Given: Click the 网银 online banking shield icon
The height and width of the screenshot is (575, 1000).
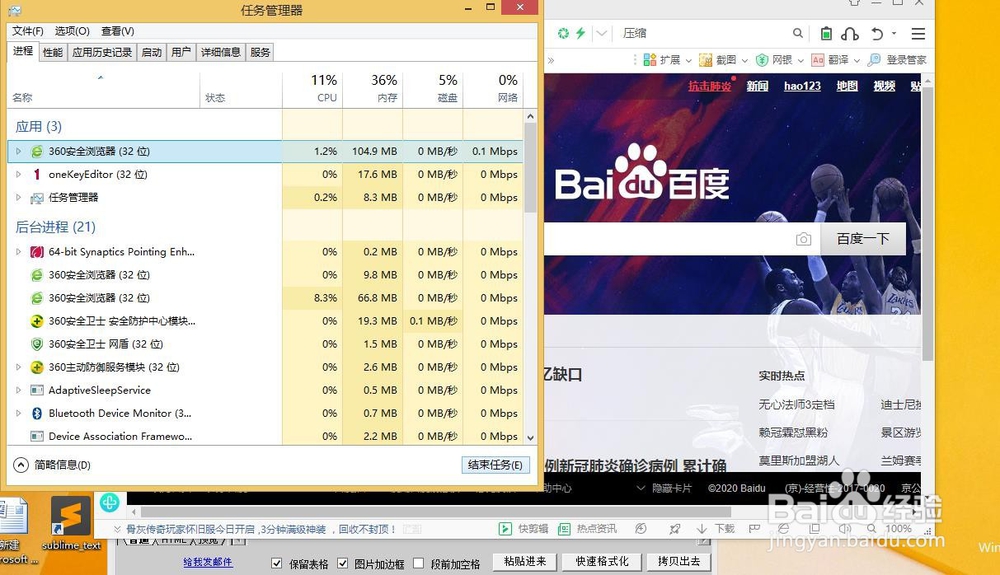Looking at the screenshot, I should pyautogui.click(x=761, y=60).
